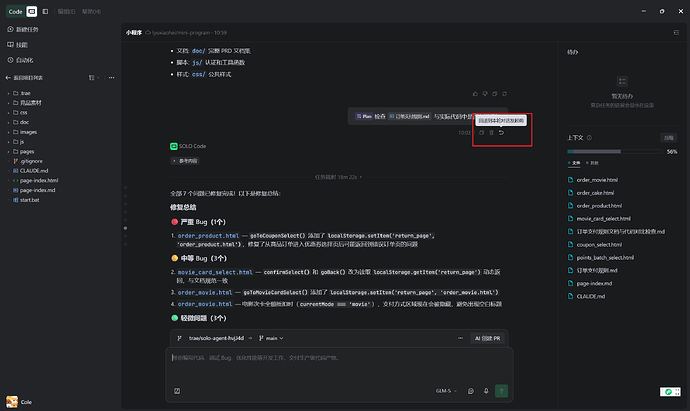Open branch bar more options ellipsis
Image resolution: width=690 pixels, height=411 pixels.
[460, 338]
